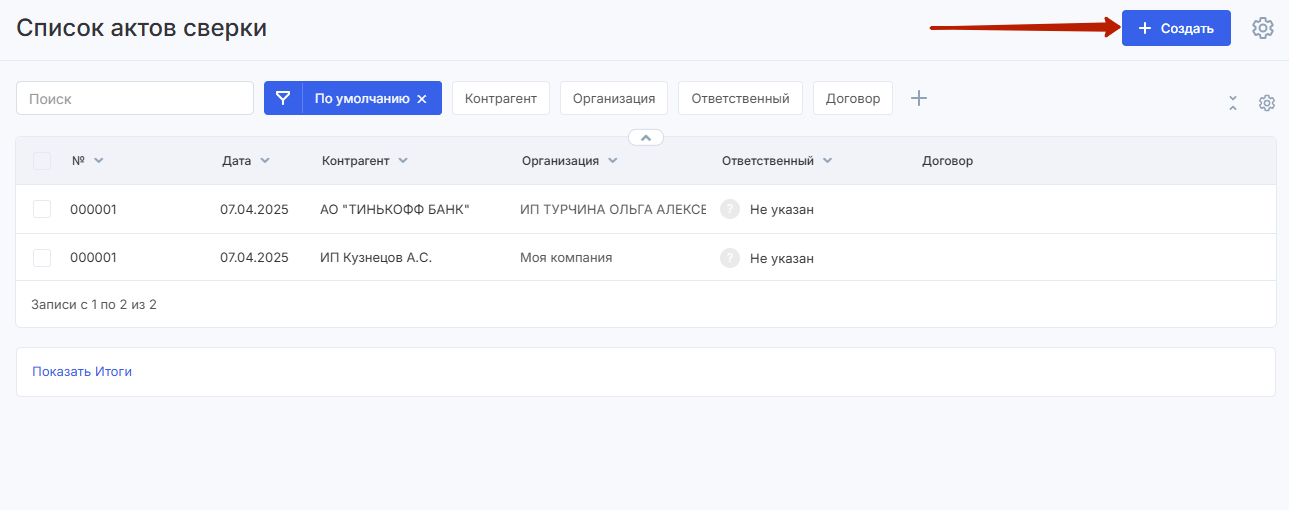Click question-mark avatar in ИП Кузнецов row

(730, 258)
